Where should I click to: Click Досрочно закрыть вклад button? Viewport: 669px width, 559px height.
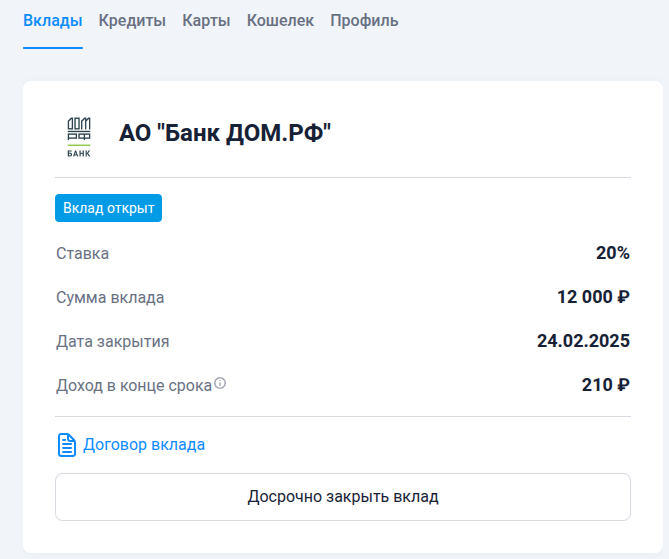click(x=343, y=497)
